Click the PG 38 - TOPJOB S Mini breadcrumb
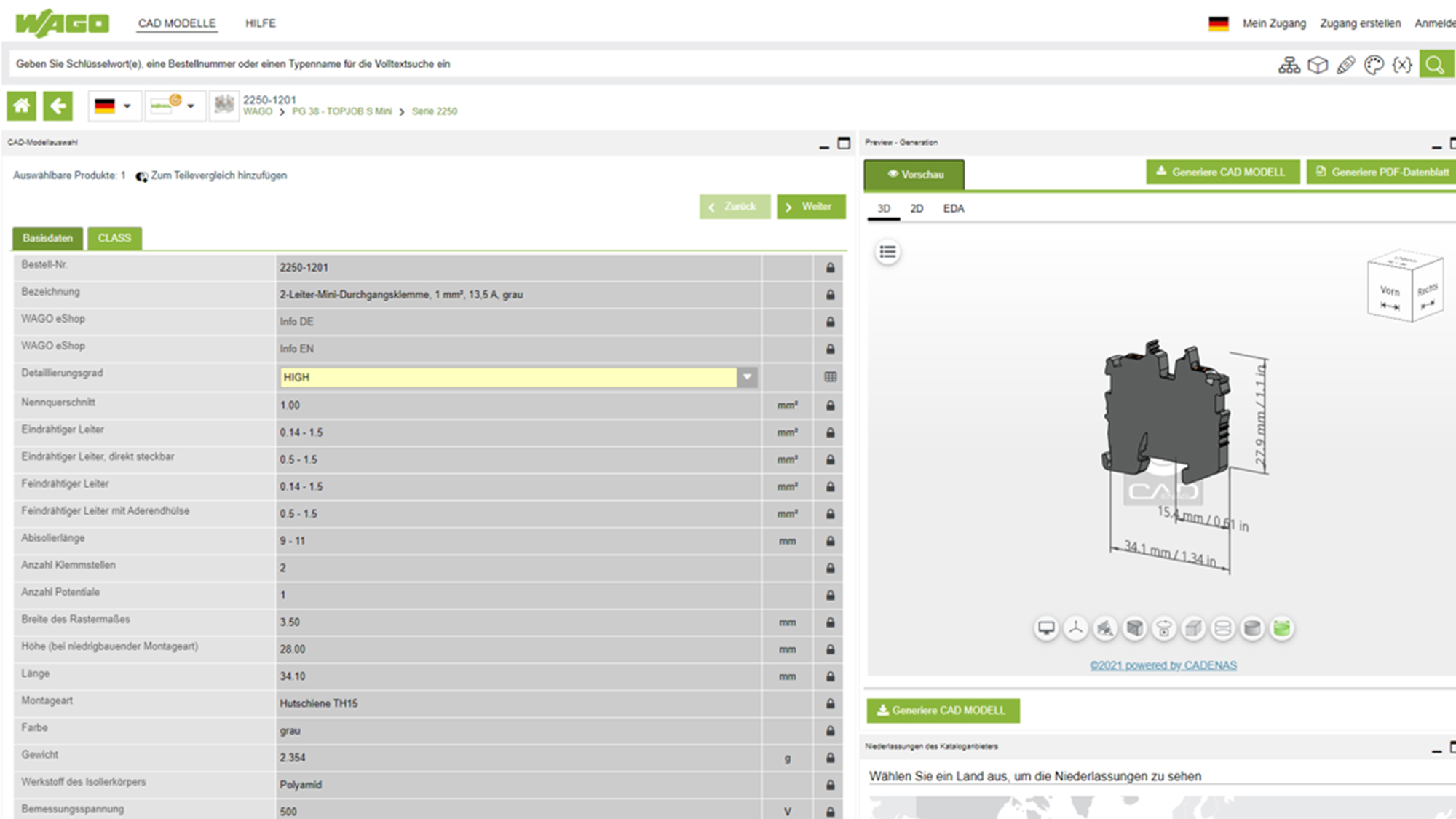The image size is (1456, 819). [341, 111]
